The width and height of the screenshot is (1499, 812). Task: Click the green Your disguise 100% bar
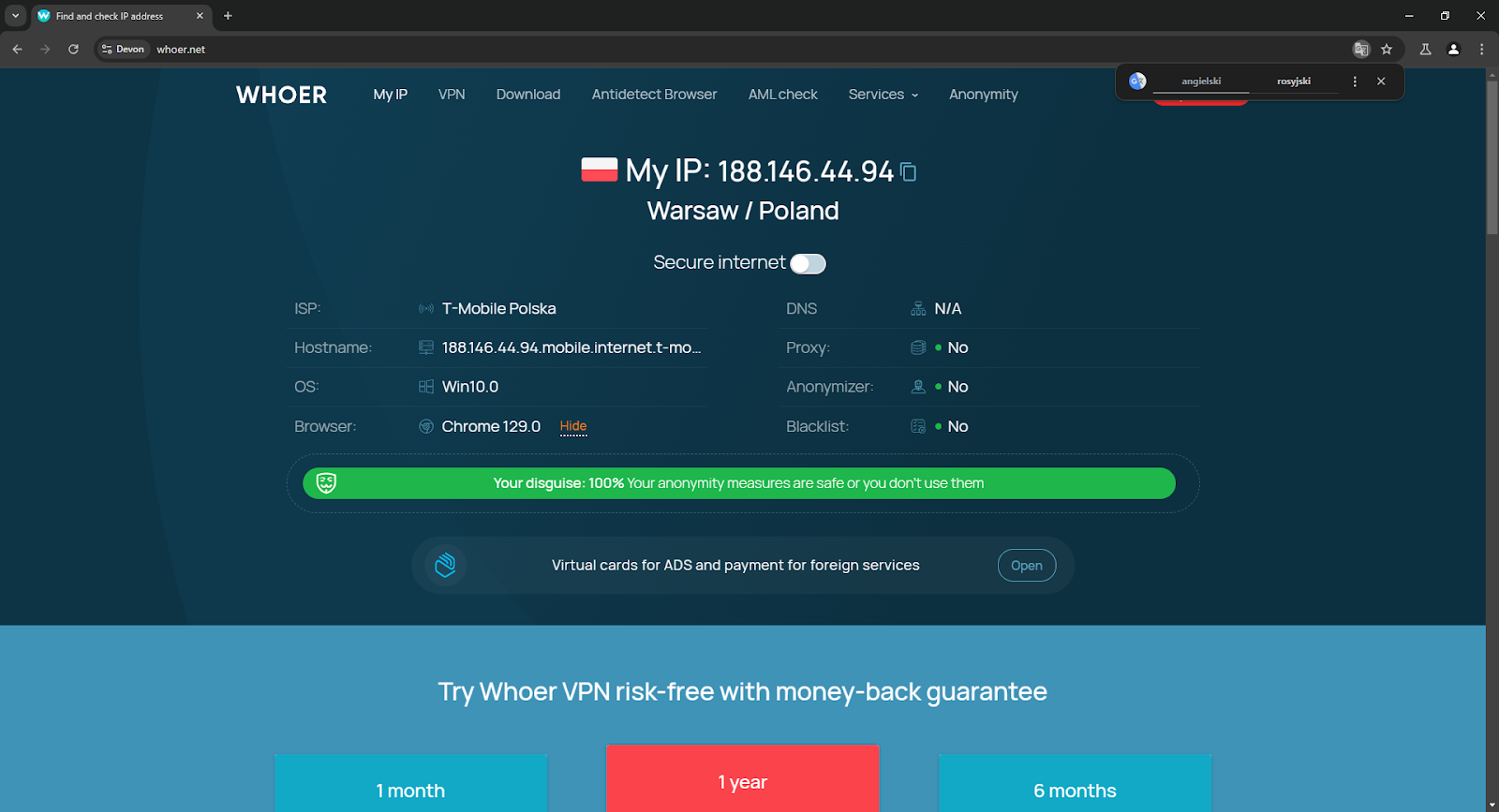(x=739, y=483)
